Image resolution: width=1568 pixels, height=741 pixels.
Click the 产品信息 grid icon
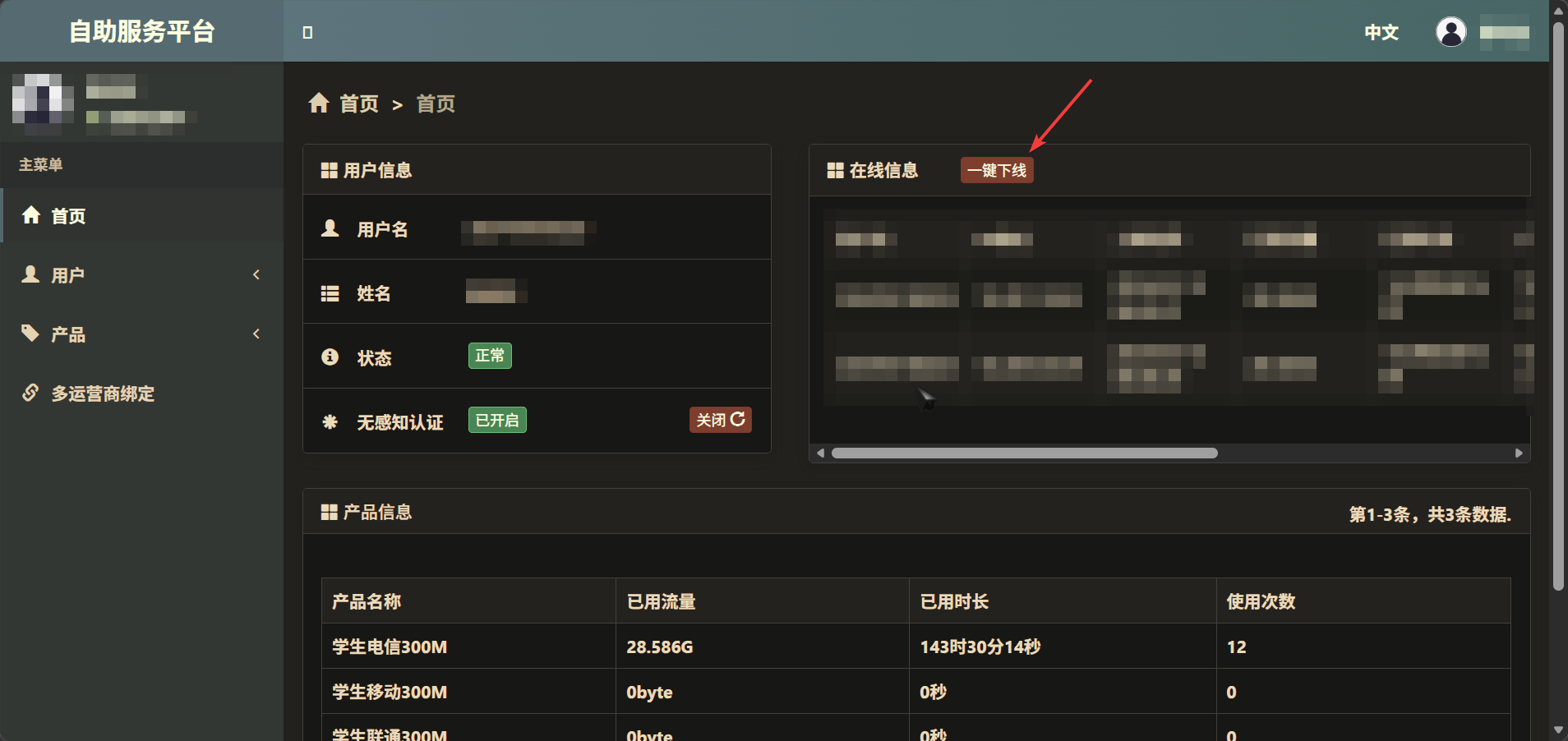tap(329, 512)
